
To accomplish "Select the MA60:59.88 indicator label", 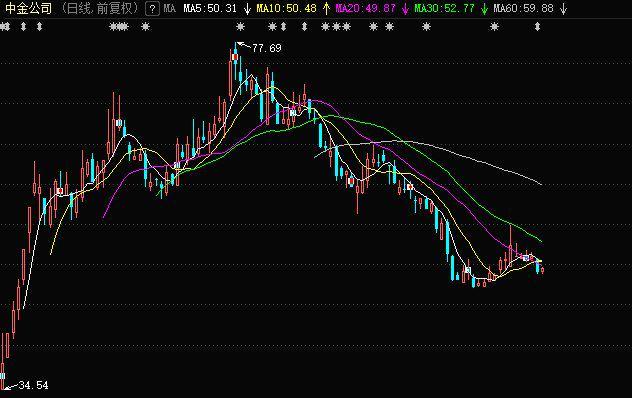I will [x=524, y=8].
